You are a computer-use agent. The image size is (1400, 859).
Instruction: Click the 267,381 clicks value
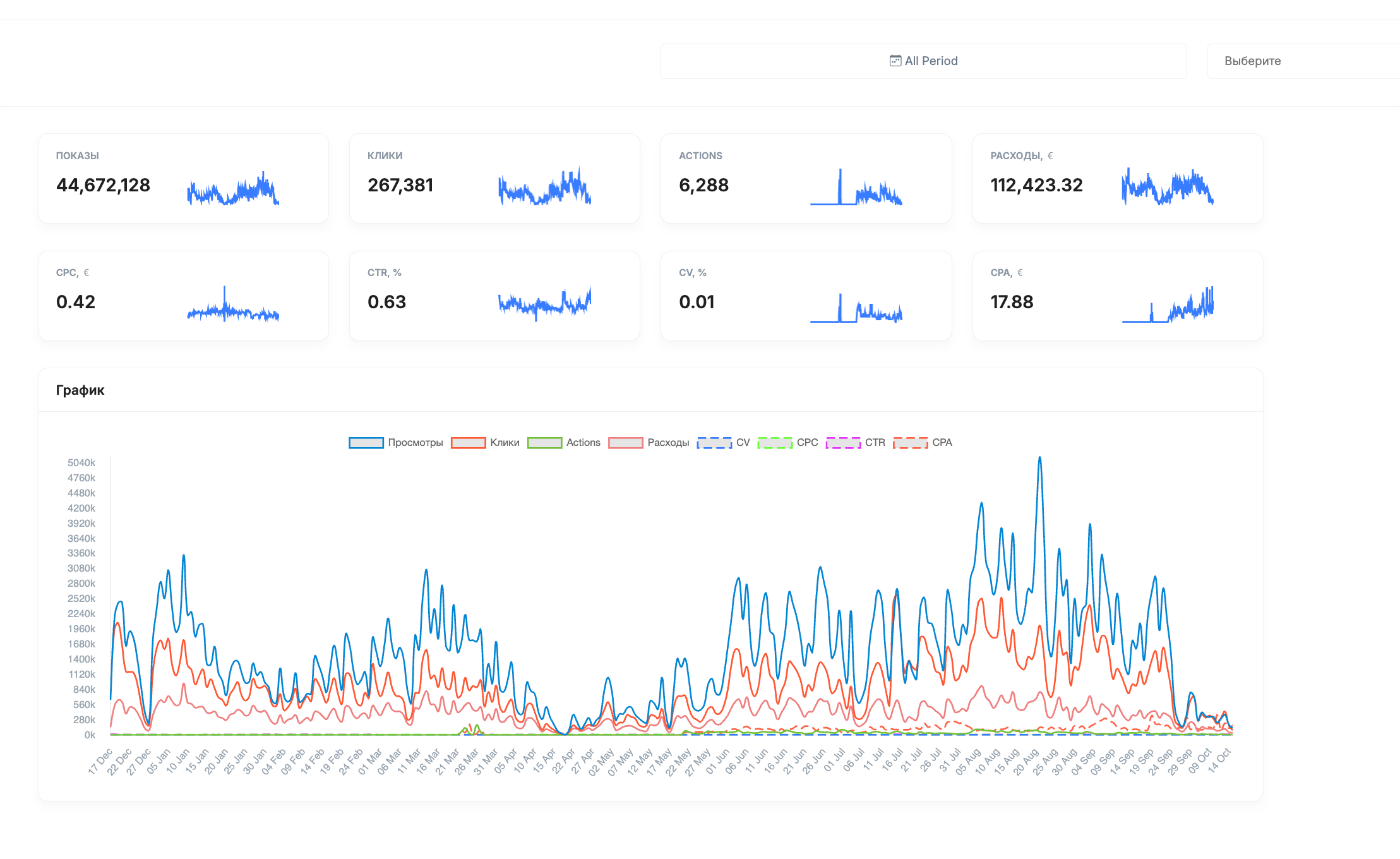[x=400, y=185]
